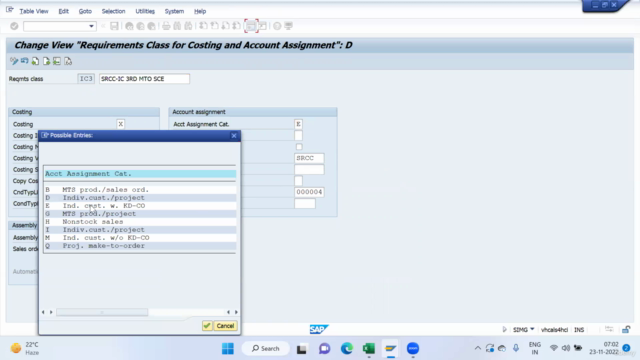Screen dimensions: 640x360
Task: Click the Print icon
Action: [166, 26]
